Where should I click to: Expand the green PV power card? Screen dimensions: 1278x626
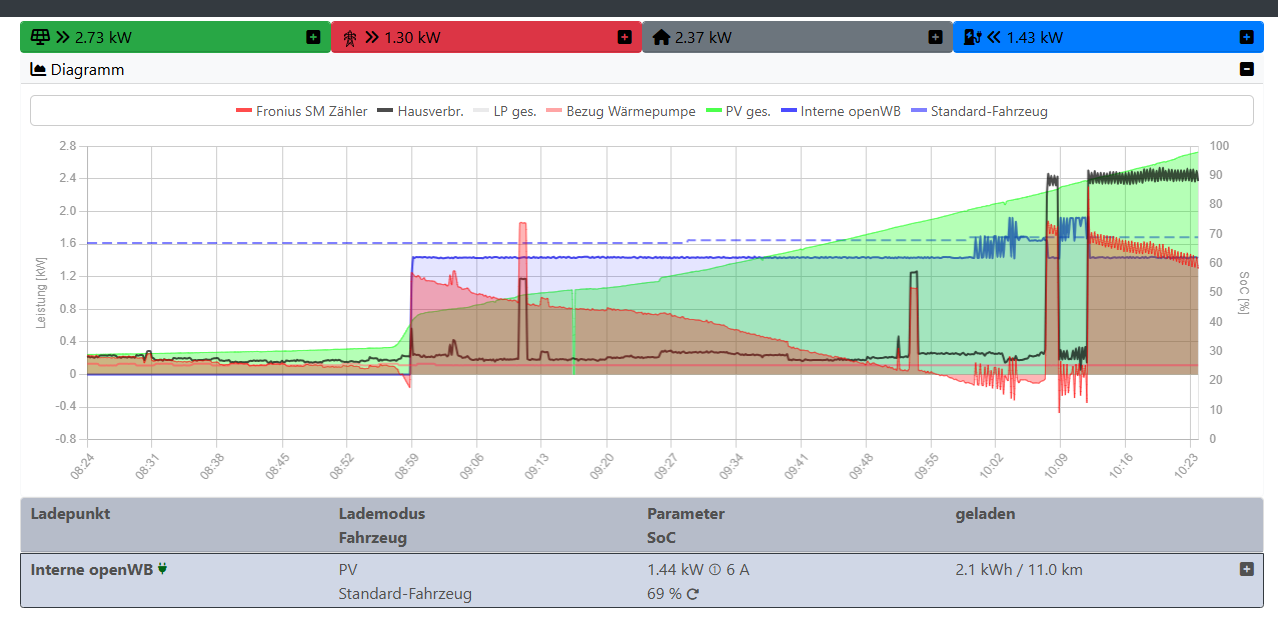coord(313,37)
